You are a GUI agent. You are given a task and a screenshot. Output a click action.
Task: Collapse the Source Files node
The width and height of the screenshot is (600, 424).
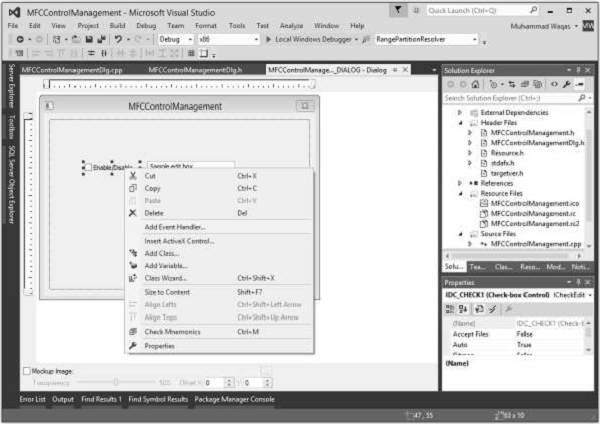click(460, 234)
